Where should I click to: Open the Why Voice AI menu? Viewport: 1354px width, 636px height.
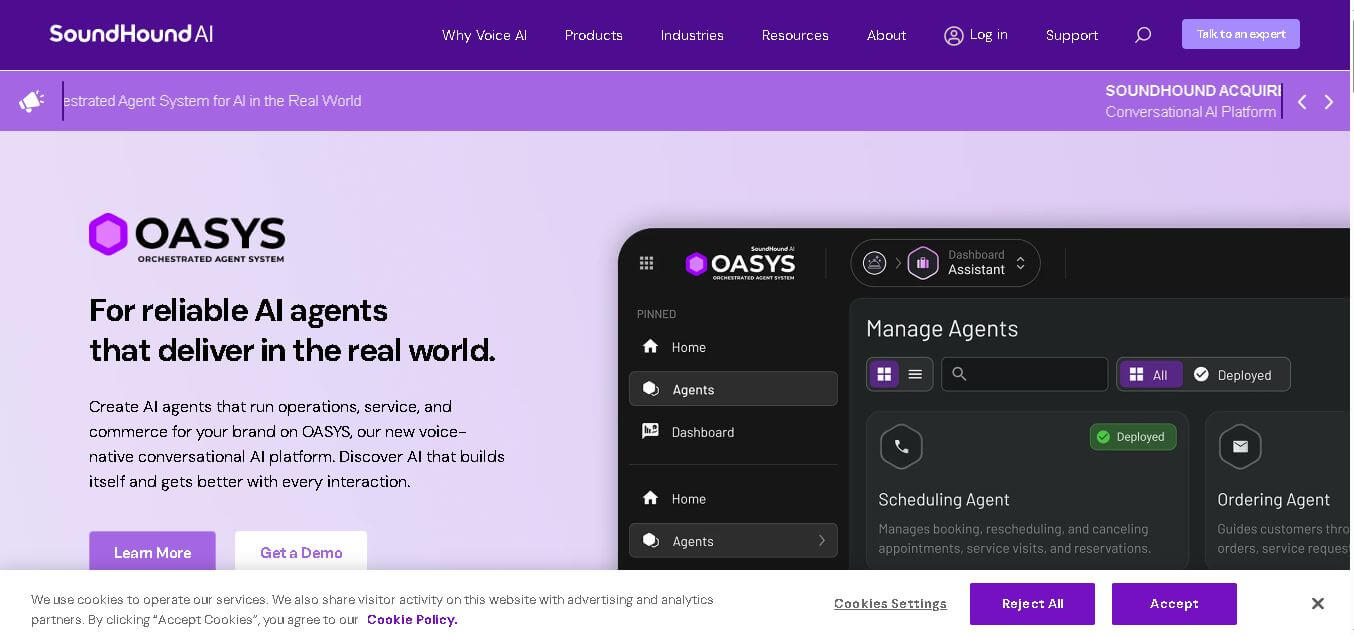click(484, 35)
